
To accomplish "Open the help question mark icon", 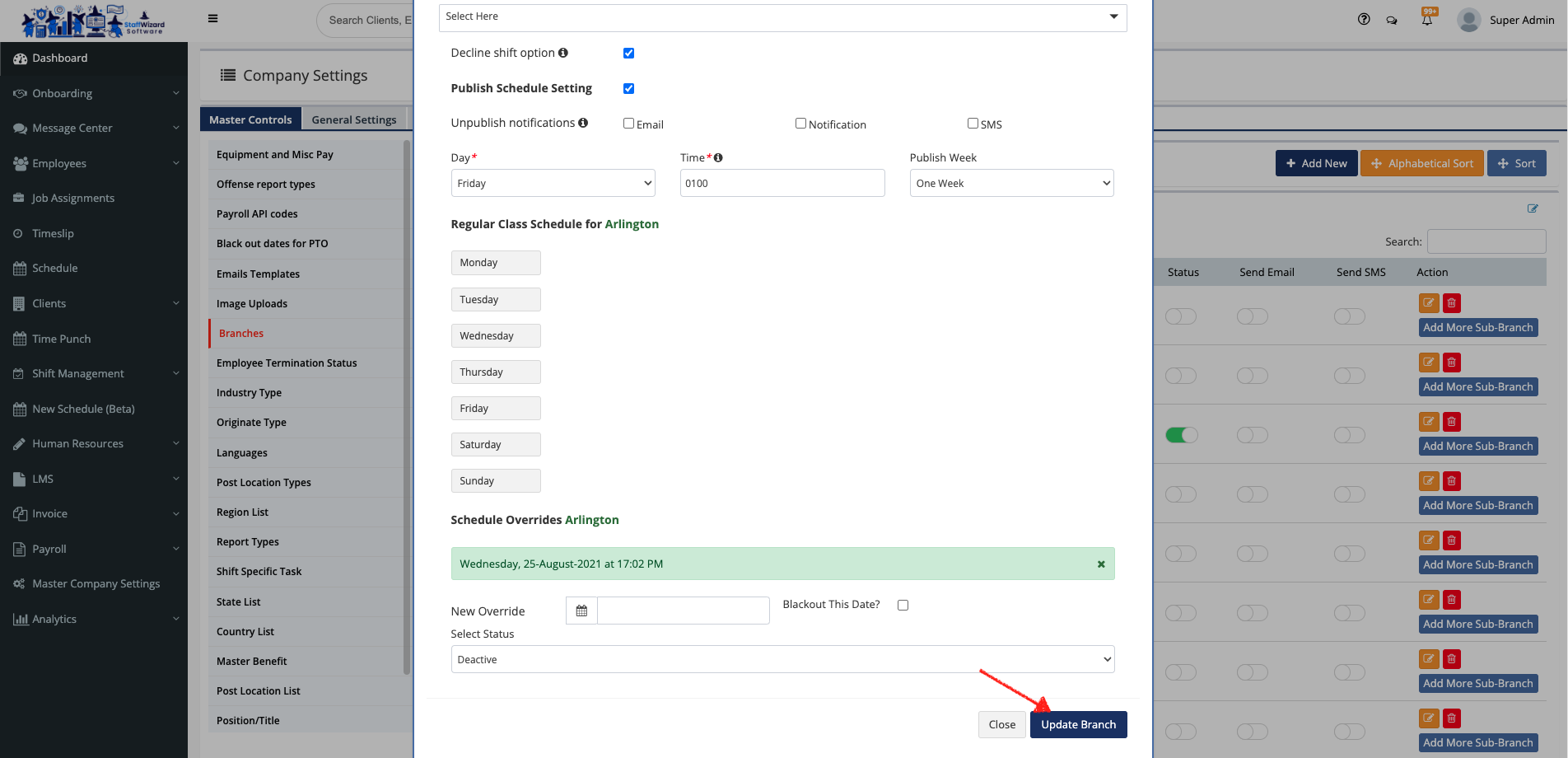I will click(1364, 20).
